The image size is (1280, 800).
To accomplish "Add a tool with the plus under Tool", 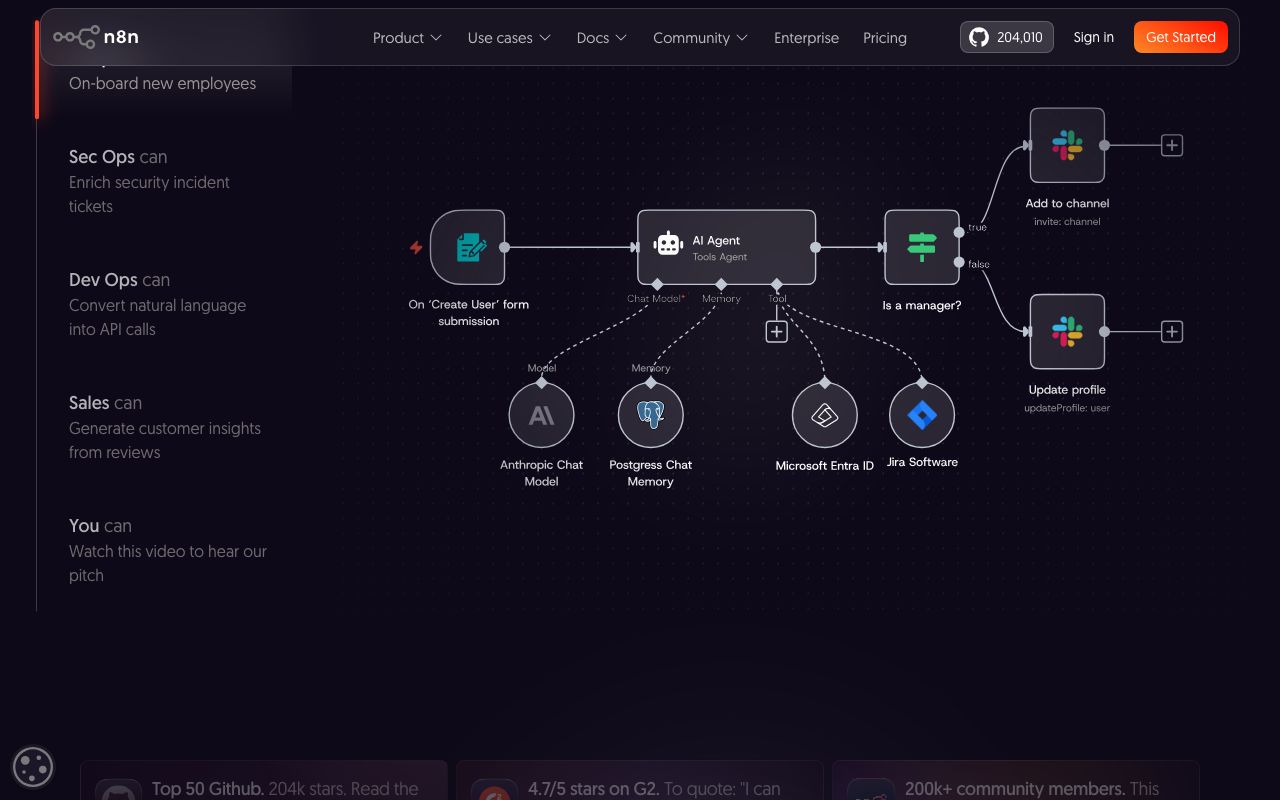I will click(777, 331).
